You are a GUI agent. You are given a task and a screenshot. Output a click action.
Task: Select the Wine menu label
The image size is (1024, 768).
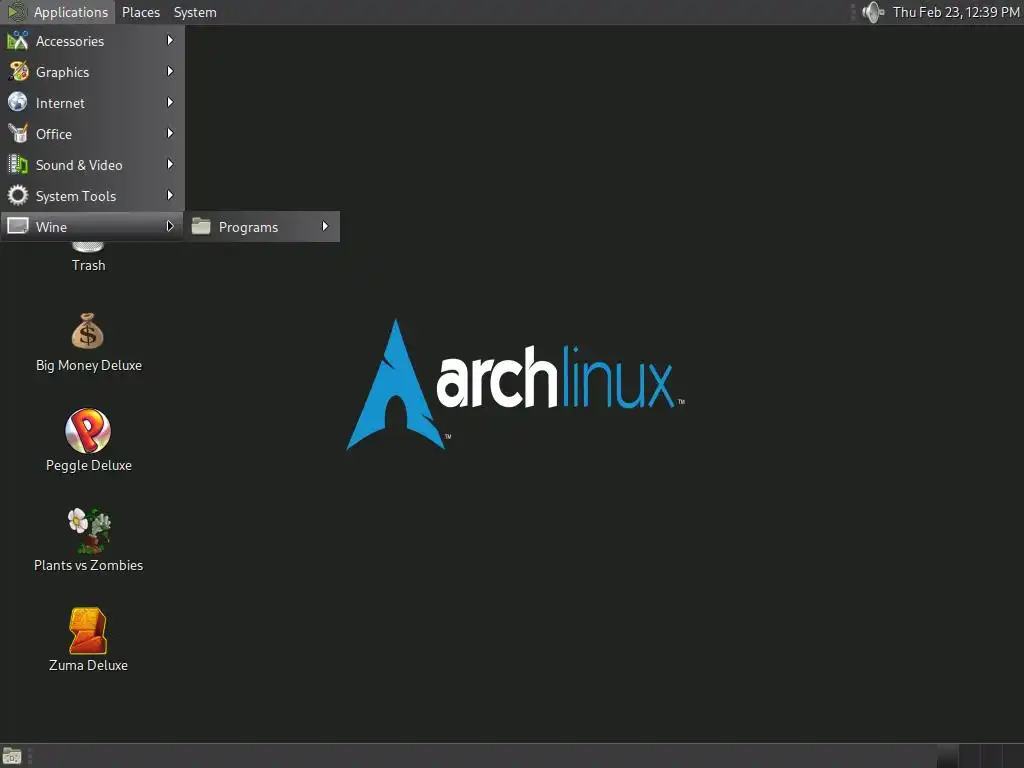click(x=51, y=227)
